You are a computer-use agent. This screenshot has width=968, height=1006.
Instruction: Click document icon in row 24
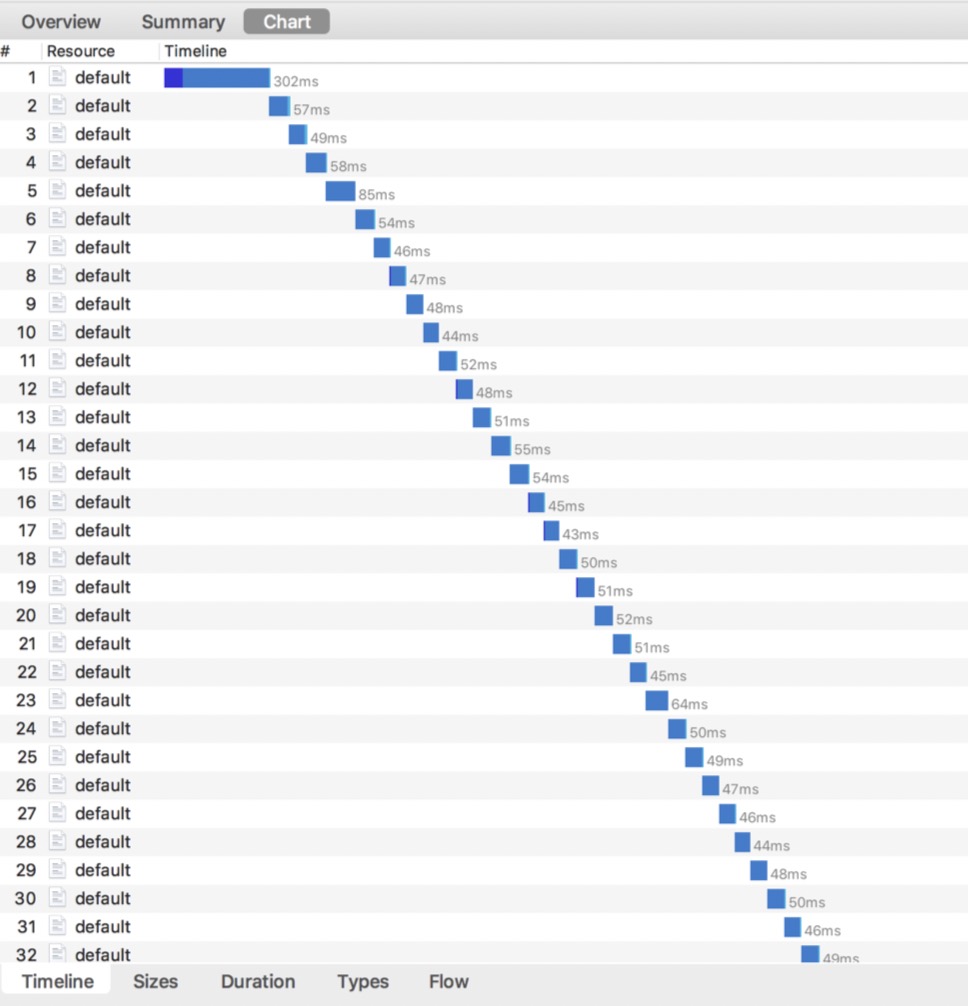[58, 728]
